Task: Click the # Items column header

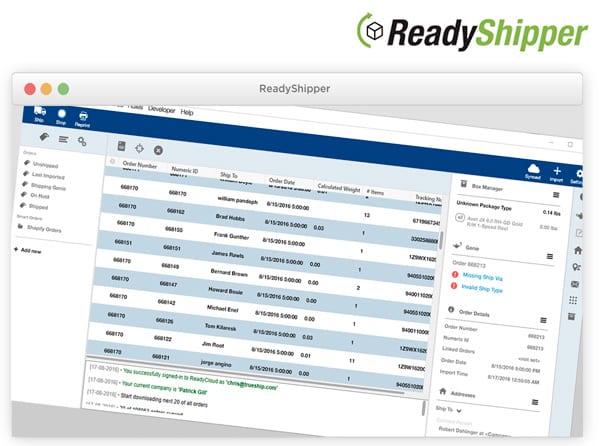Action: [375, 192]
